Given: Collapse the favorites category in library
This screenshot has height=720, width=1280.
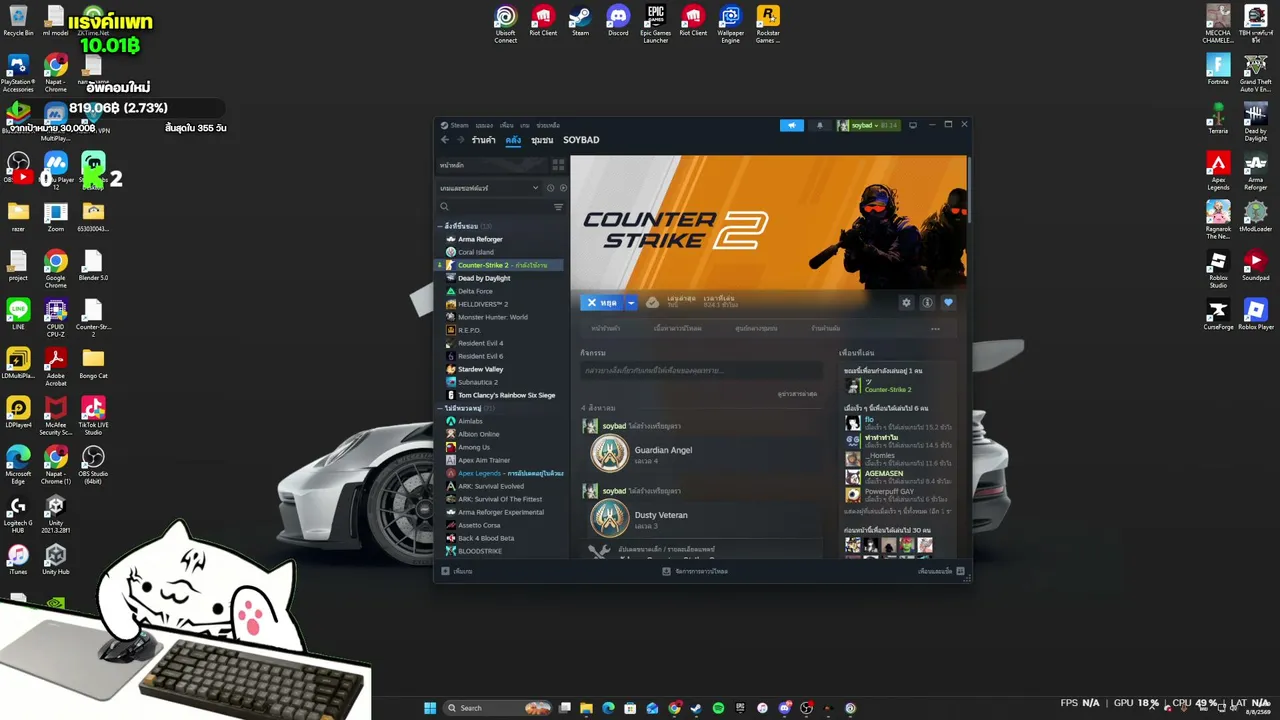Looking at the screenshot, I should (x=440, y=226).
